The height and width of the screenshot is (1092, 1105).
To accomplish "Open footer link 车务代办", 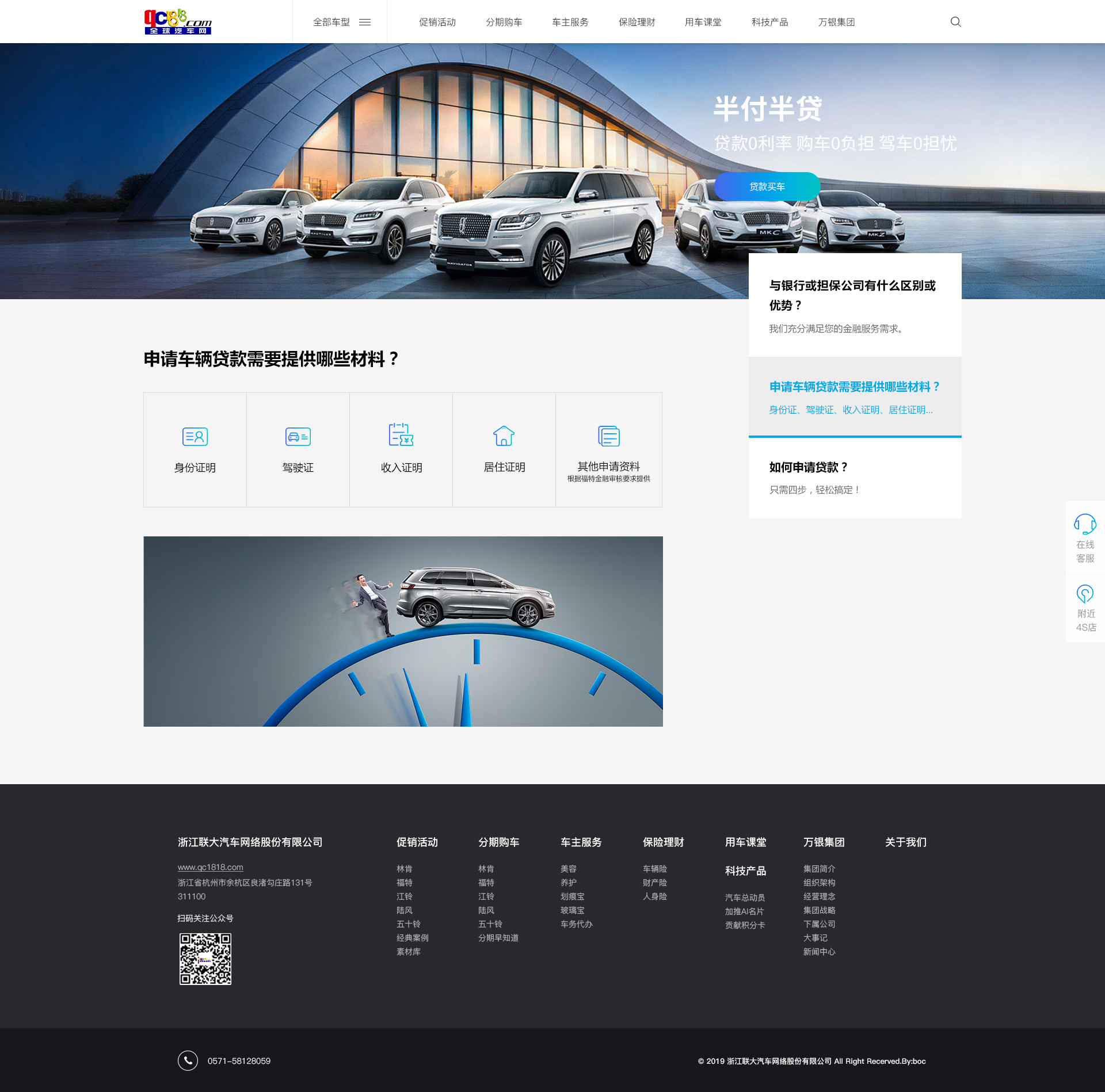I will coord(577,924).
